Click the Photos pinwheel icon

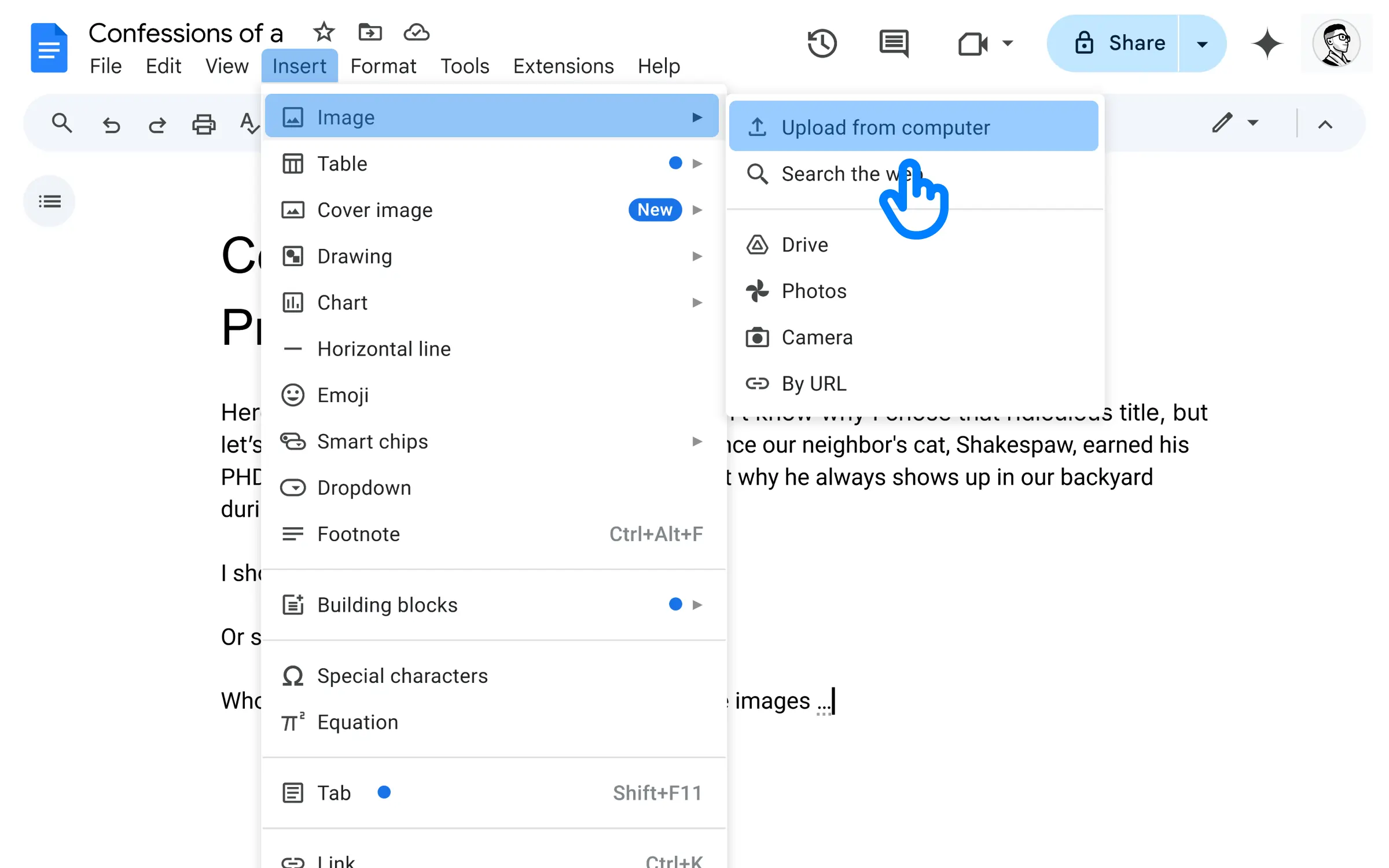tap(757, 291)
